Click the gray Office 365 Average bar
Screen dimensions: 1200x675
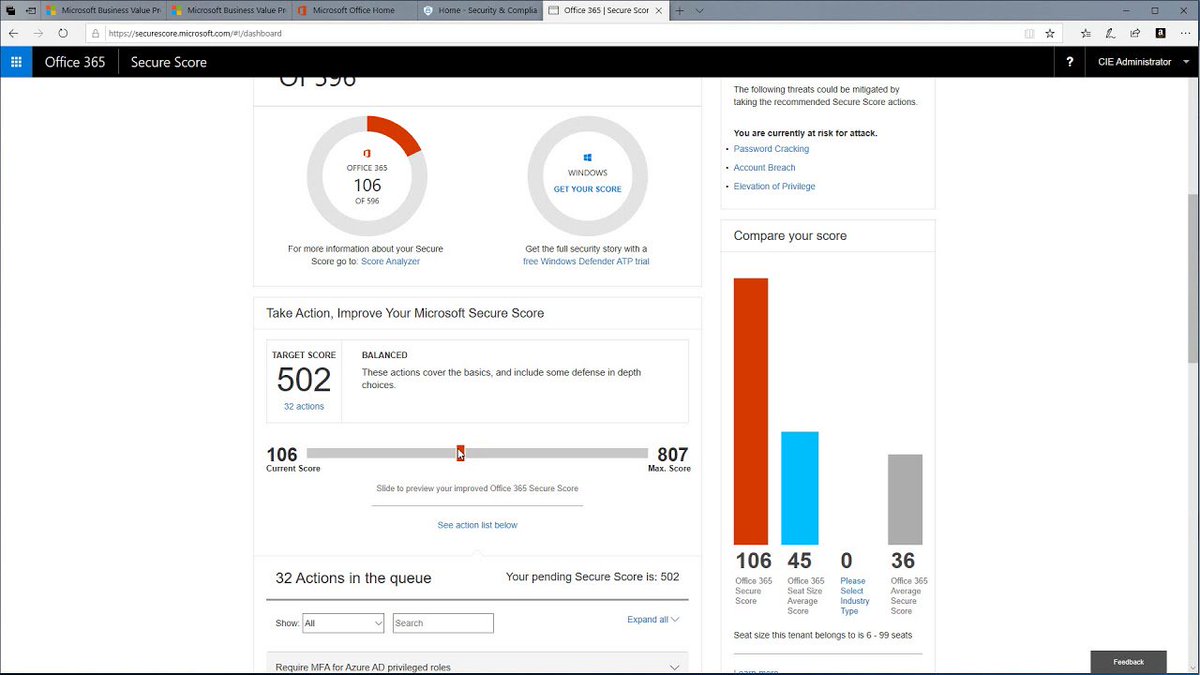[x=905, y=500]
